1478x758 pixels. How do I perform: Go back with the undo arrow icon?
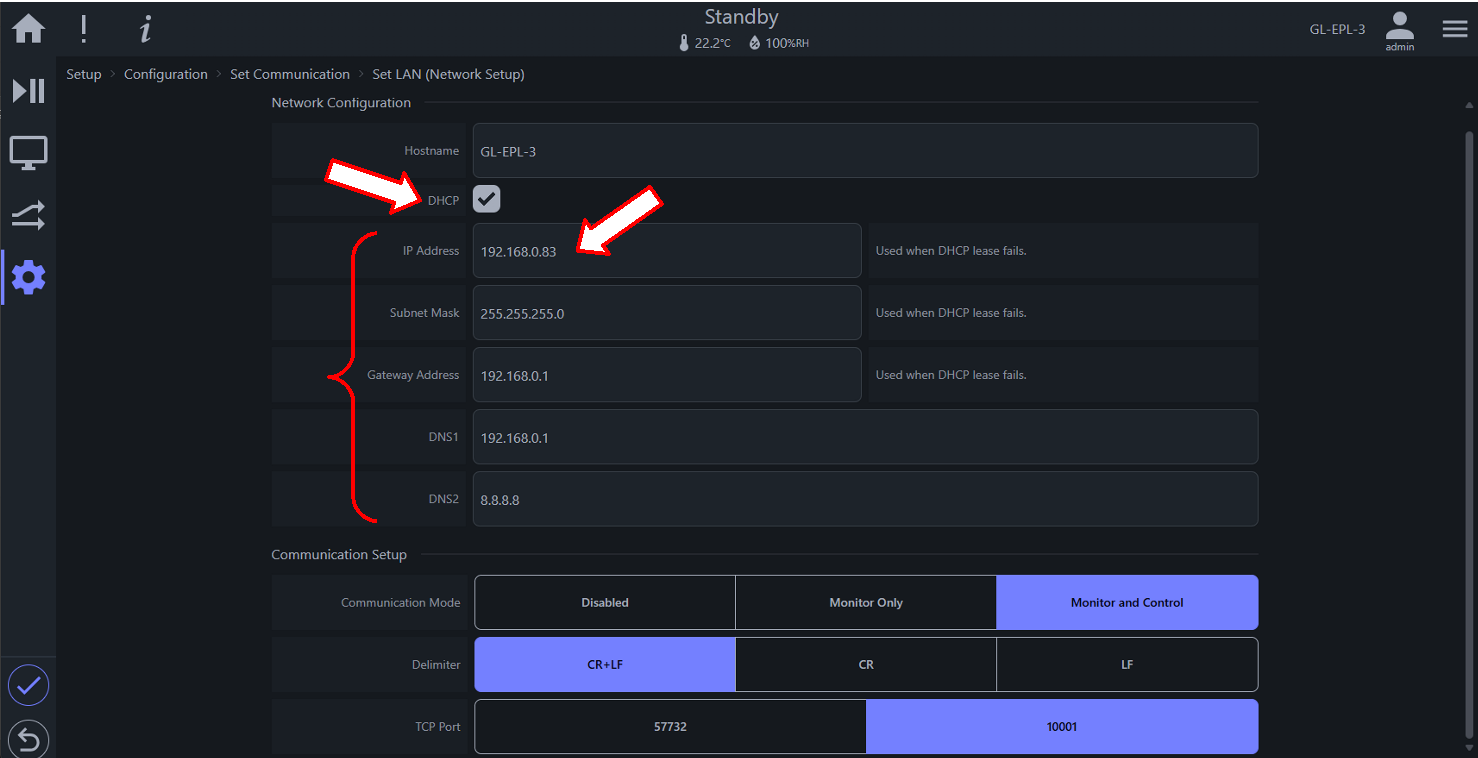click(28, 740)
